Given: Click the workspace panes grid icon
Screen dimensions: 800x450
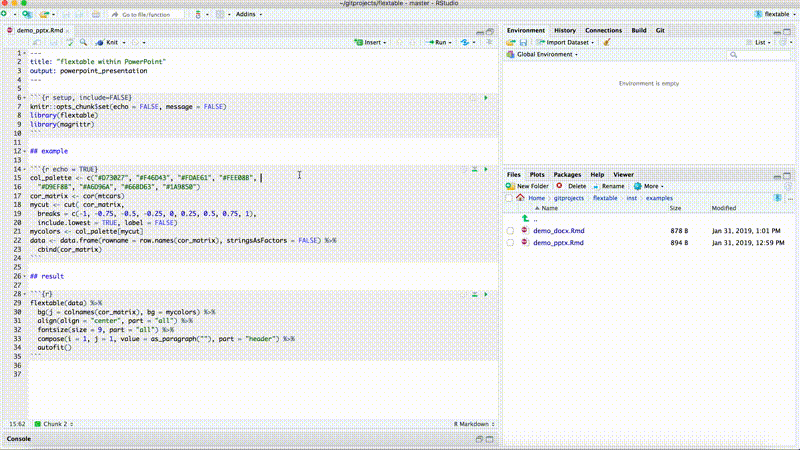Looking at the screenshot, I should point(220,14).
